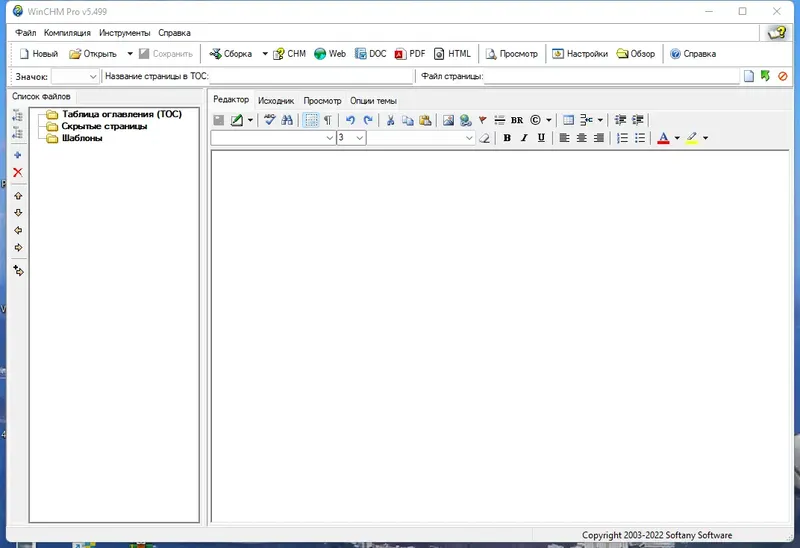Open font color dropdown arrow
Image resolution: width=800 pixels, height=548 pixels.
pos(677,138)
